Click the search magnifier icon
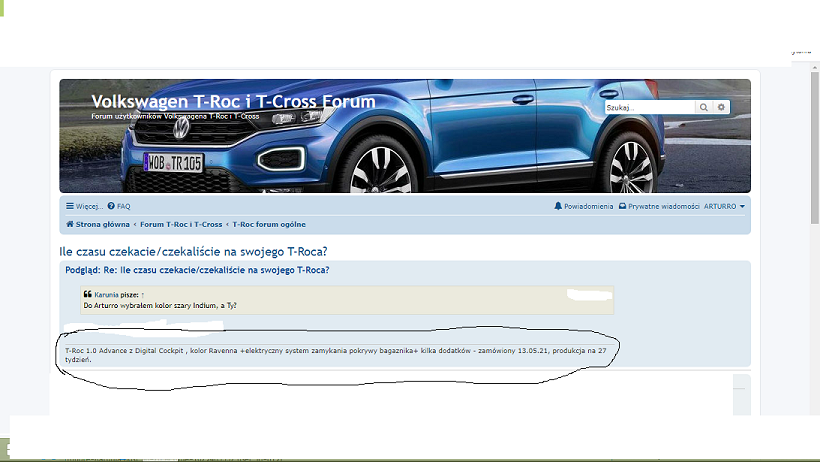820x462 pixels. coord(703,107)
